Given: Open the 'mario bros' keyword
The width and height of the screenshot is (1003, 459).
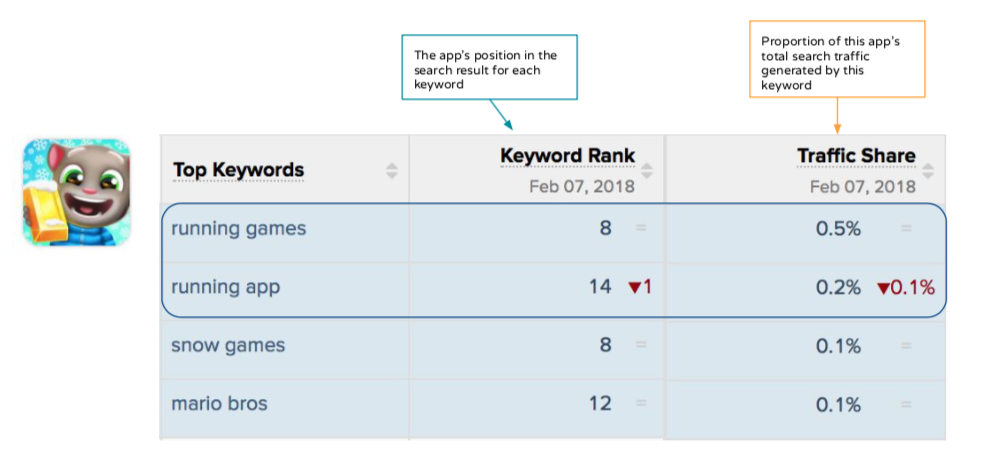Looking at the screenshot, I should [219, 404].
